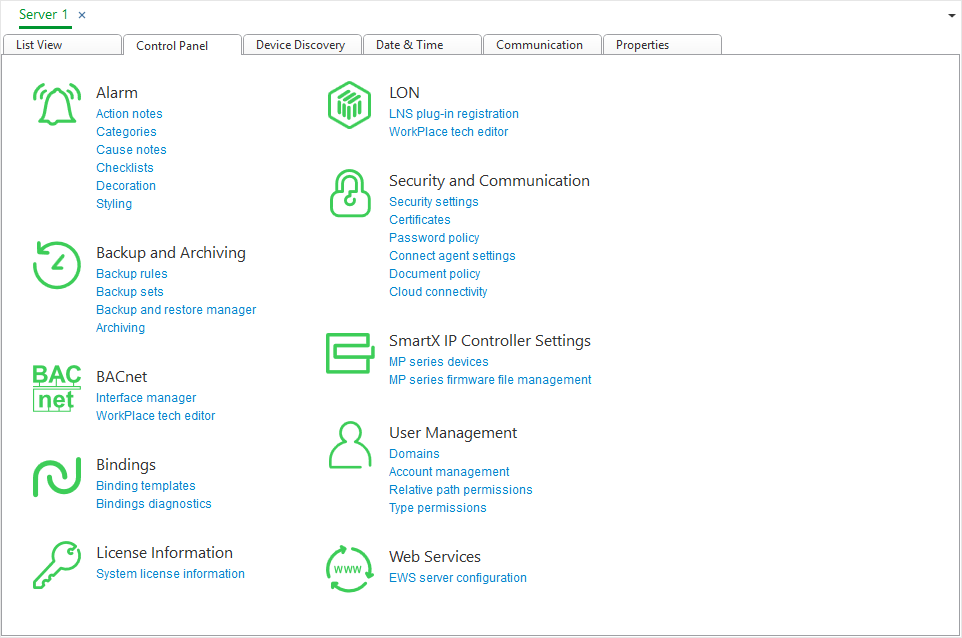962x638 pixels.
Task: Open MP series devices link
Action: pos(438,362)
